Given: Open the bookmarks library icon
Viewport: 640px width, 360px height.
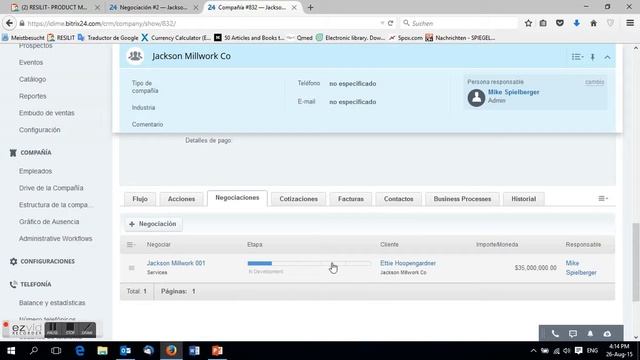Looking at the screenshot, I should point(543,23).
